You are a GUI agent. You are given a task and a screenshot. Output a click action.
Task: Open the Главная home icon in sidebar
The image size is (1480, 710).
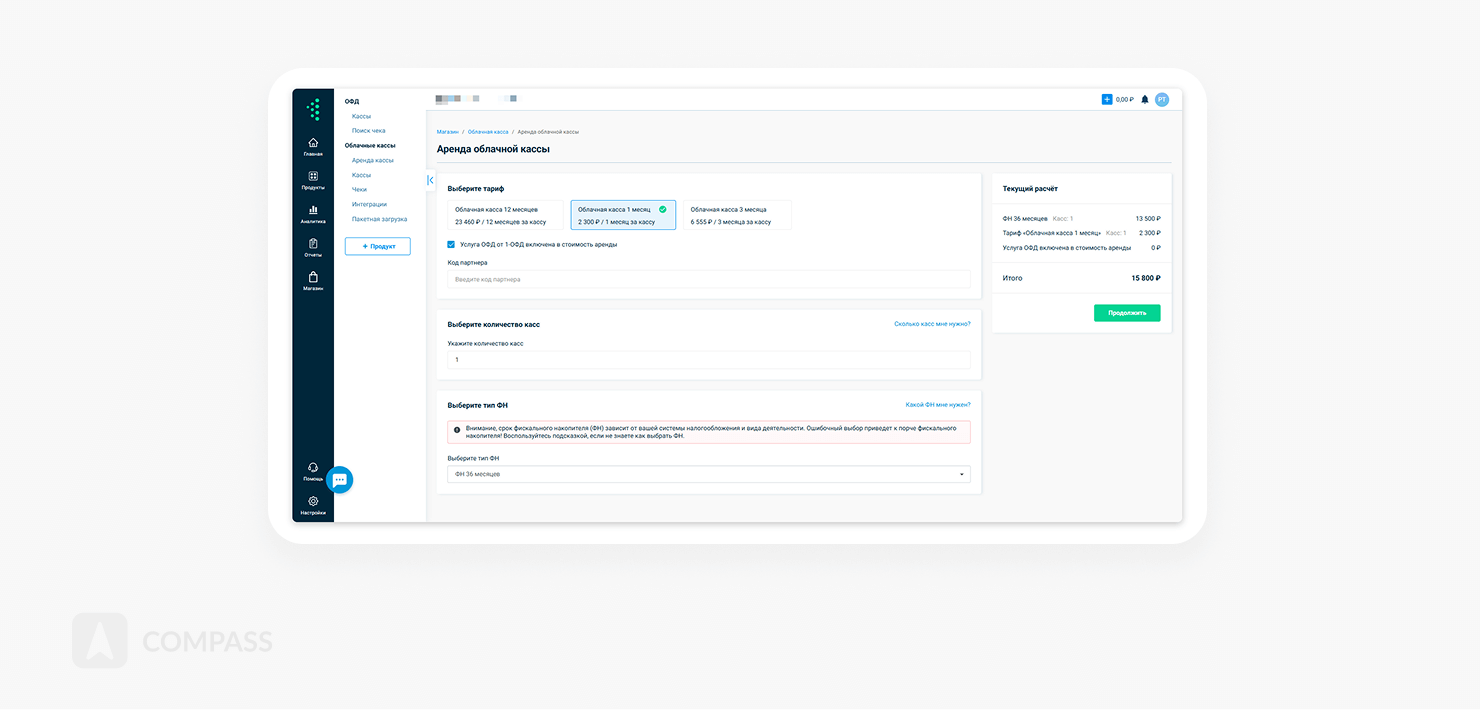(313, 143)
